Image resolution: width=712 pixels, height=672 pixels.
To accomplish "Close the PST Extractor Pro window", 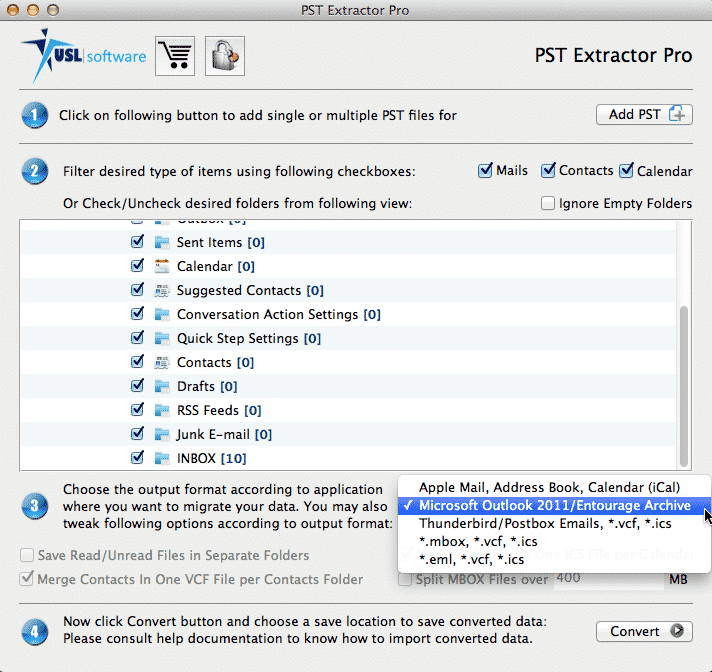I will pyautogui.click(x=13, y=10).
